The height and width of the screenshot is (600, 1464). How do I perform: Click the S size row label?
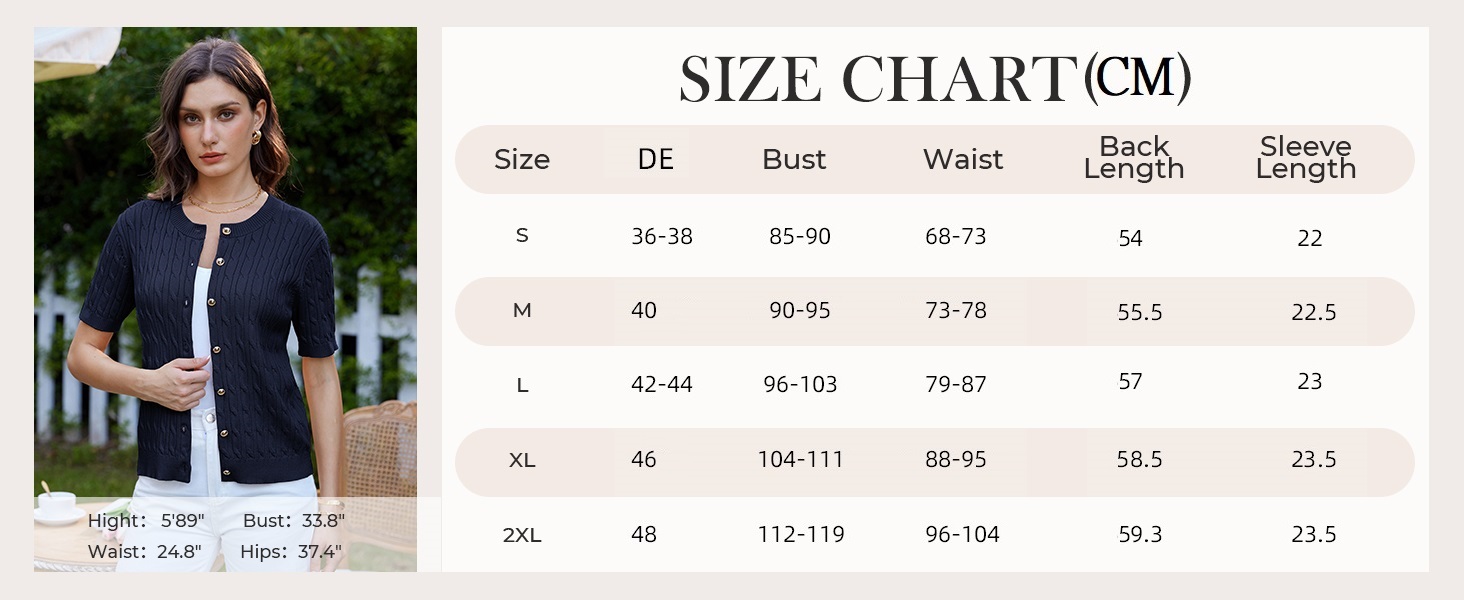pos(522,236)
